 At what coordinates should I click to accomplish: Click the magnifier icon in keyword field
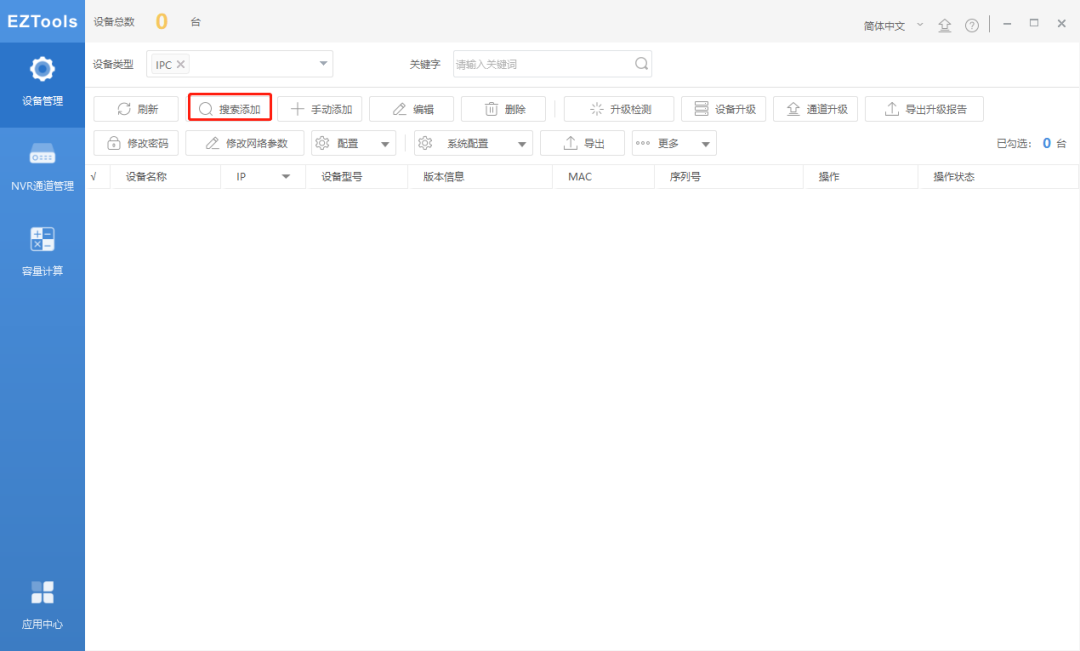[x=640, y=63]
